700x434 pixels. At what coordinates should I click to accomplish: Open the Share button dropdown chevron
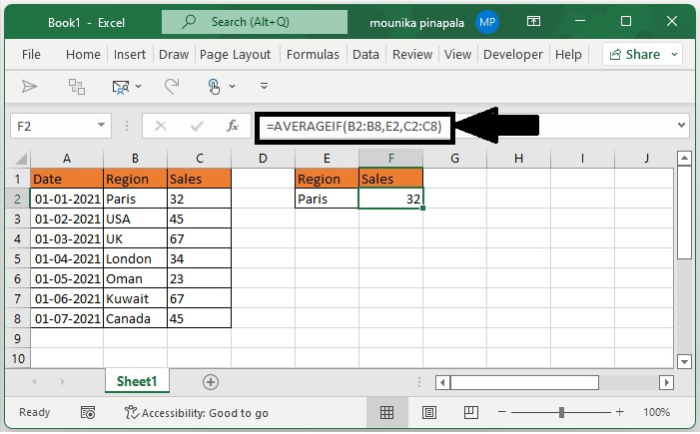click(x=675, y=54)
